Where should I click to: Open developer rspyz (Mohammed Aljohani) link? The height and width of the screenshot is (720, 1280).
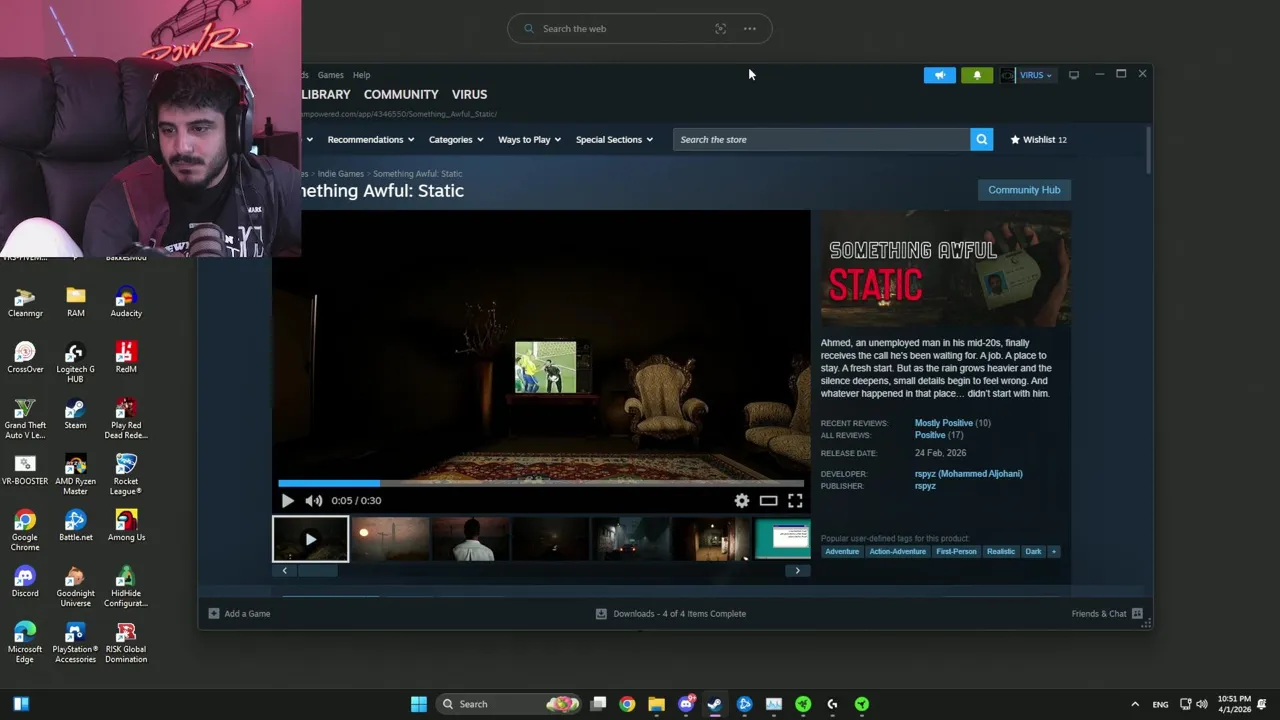(x=968, y=474)
